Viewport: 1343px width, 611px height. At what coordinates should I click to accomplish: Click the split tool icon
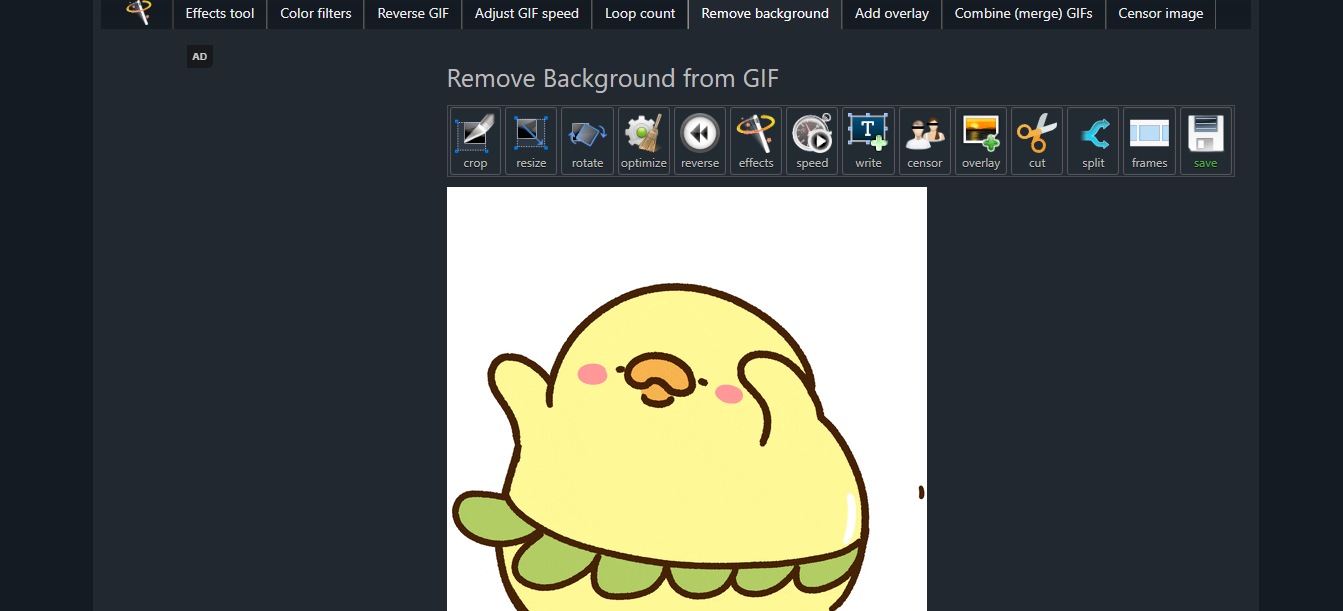pos(1093,140)
